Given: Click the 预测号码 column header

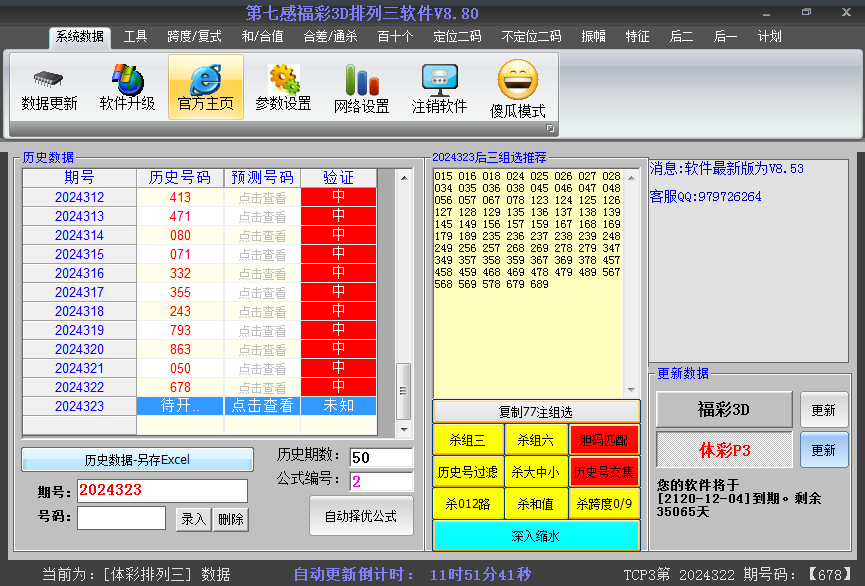Looking at the screenshot, I should pos(262,178).
